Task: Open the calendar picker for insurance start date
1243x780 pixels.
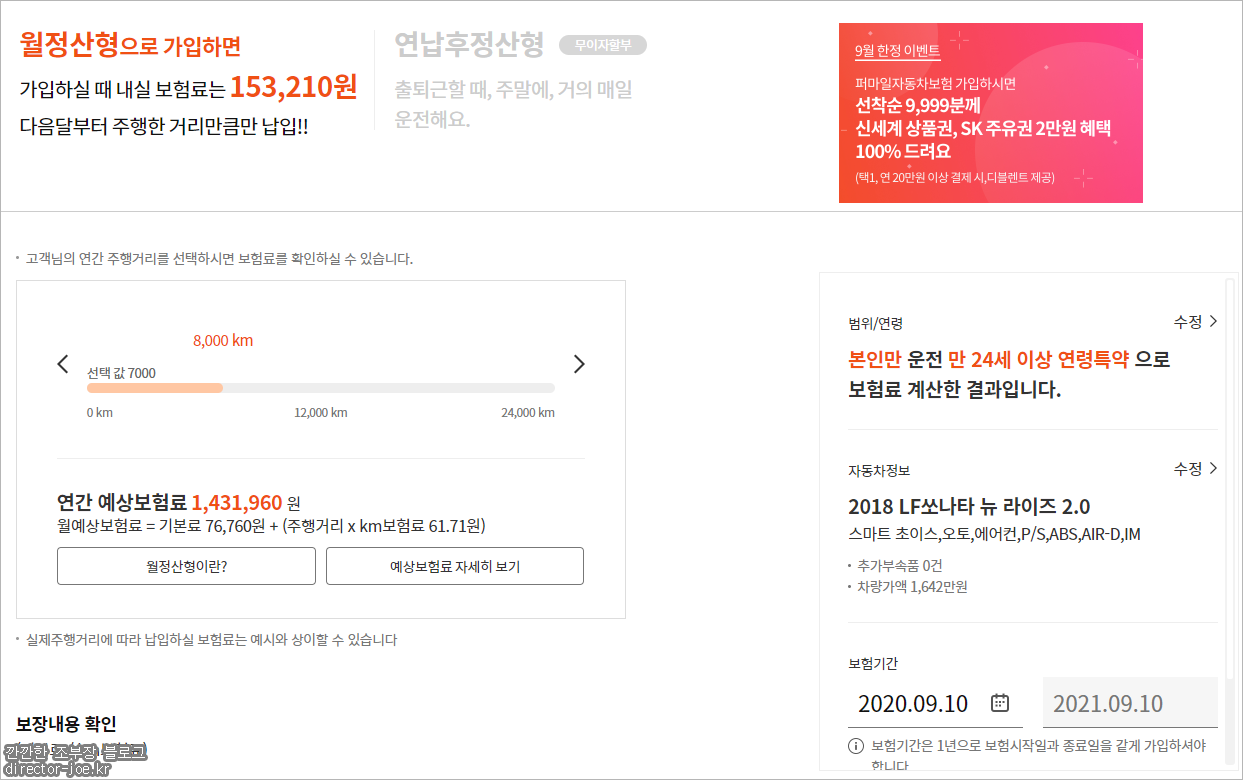Action: (999, 703)
